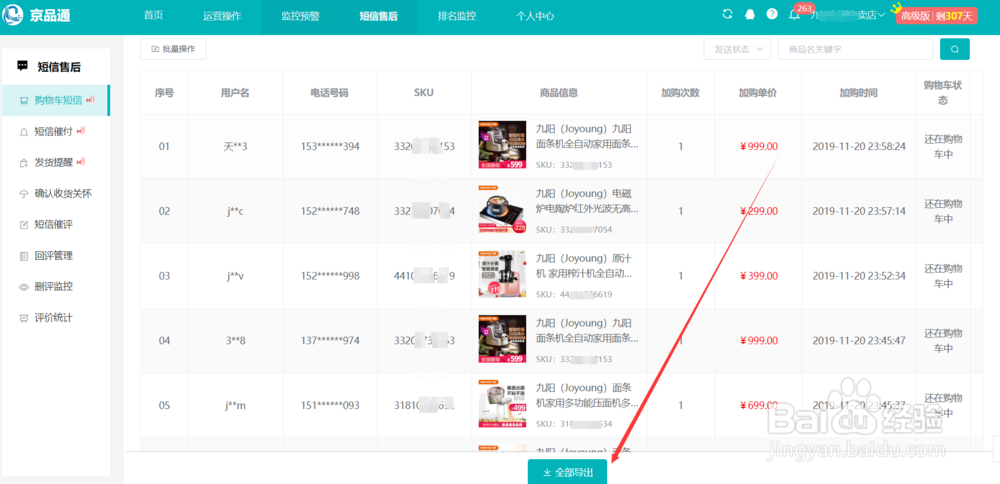Click price ¥399.00 in row 03
This screenshot has width=1000, height=484.
[x=759, y=276]
